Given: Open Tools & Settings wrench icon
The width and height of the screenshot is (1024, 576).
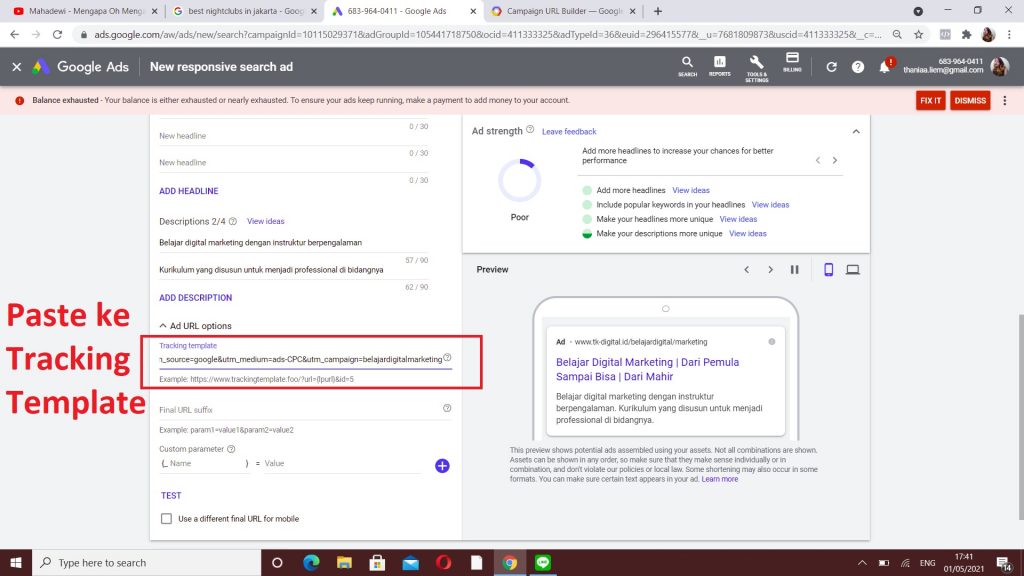Looking at the screenshot, I should coord(756,64).
